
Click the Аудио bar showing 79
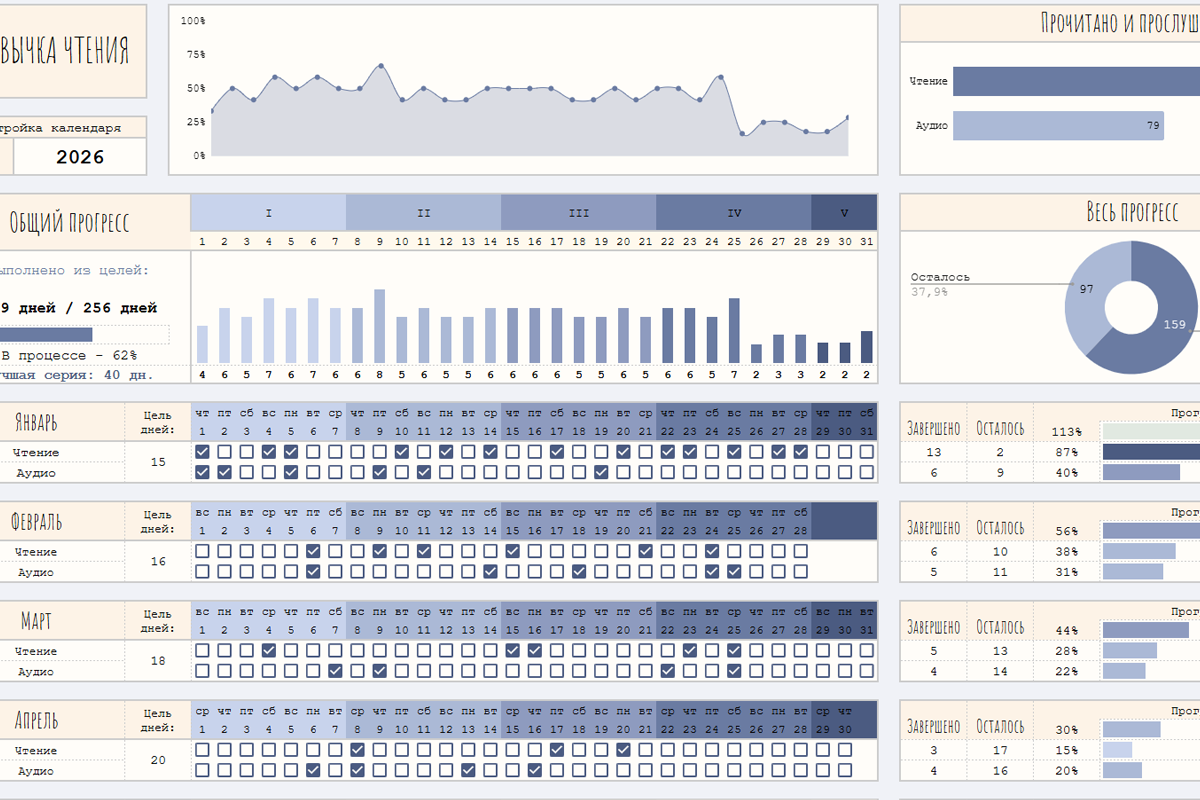[1059, 126]
